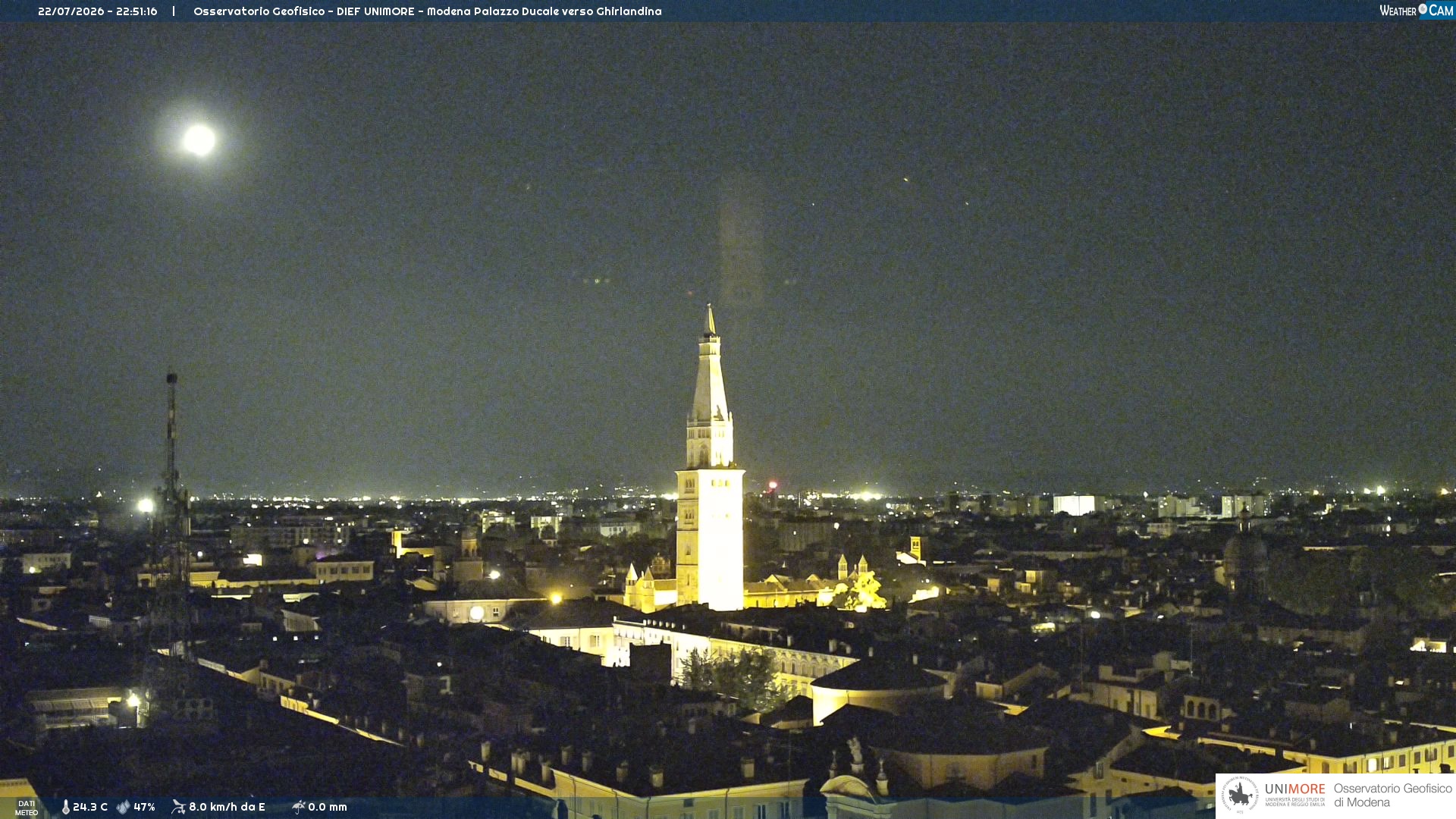Click the Osservatorio Geofisico - DIEF UNIMORE title
The height and width of the screenshot is (819, 1456).
click(428, 11)
